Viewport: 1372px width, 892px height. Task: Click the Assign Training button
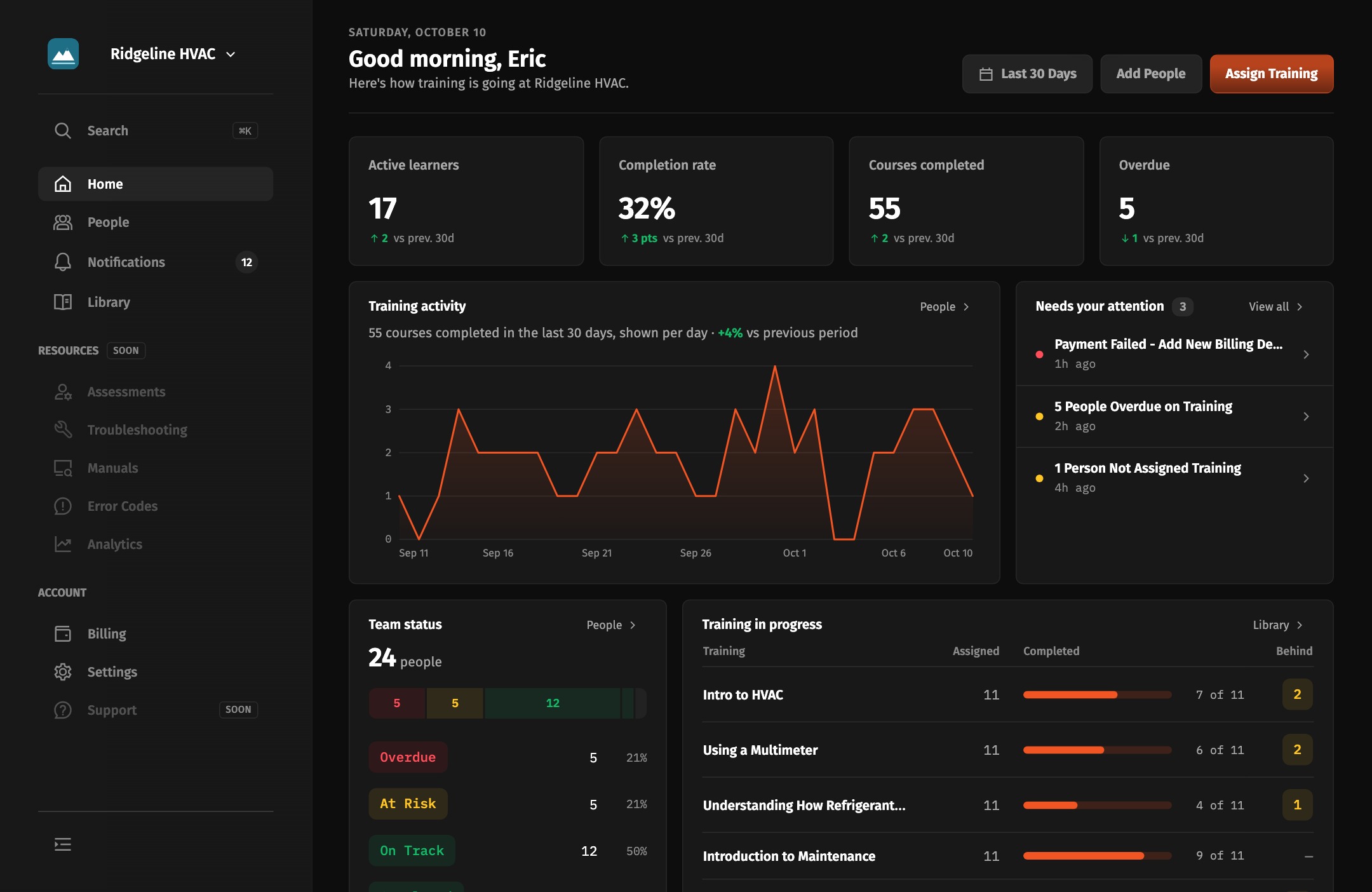[x=1272, y=74]
